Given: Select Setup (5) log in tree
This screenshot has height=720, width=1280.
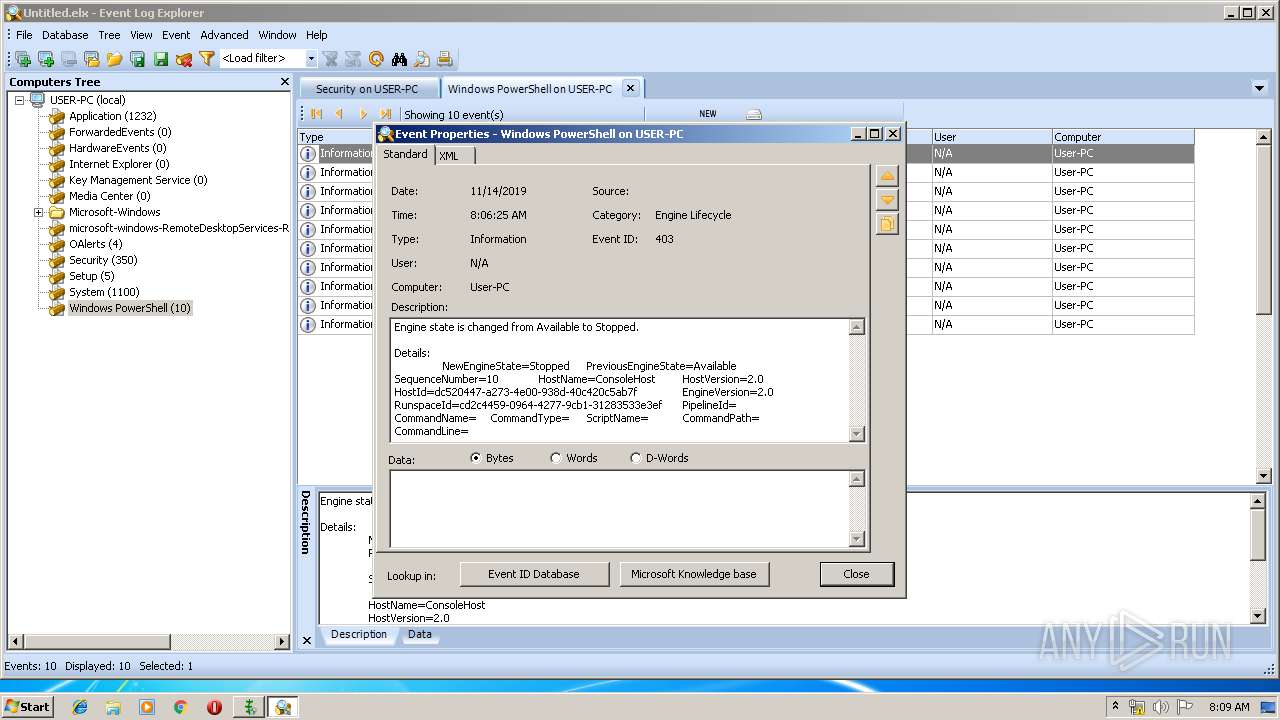Looking at the screenshot, I should tap(91, 276).
